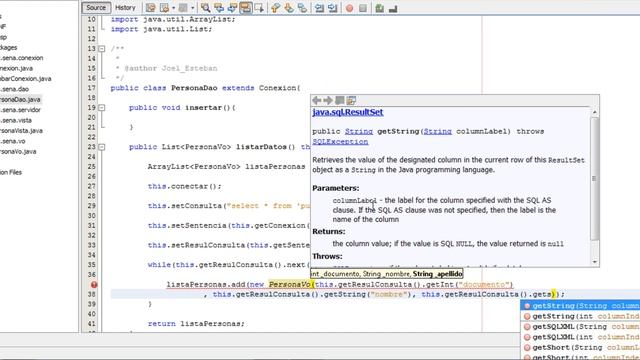
Task: Open the Forward history dropdown arrow
Action: [193, 8]
